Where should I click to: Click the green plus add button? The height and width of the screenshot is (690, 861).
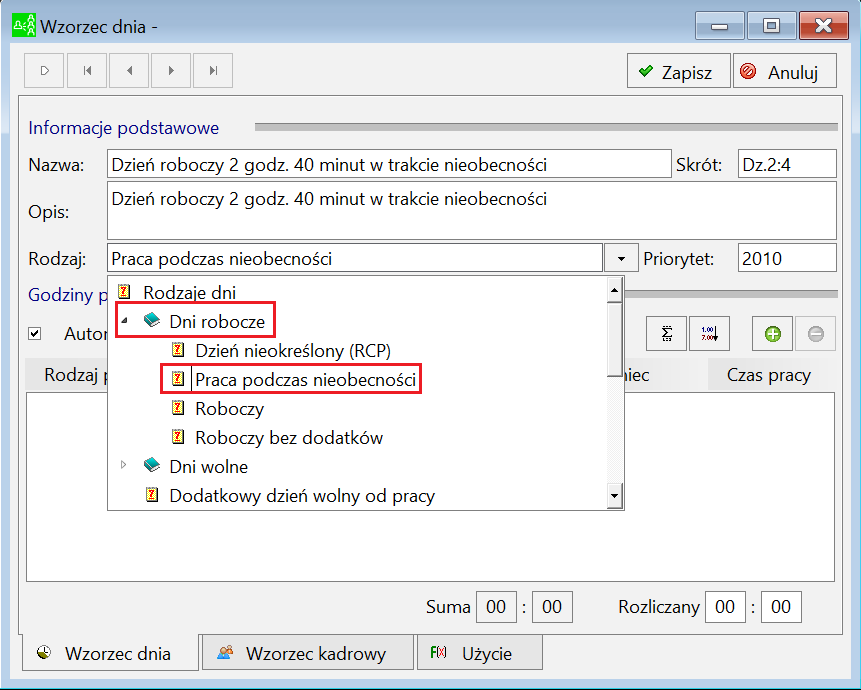pyautogui.click(x=773, y=333)
